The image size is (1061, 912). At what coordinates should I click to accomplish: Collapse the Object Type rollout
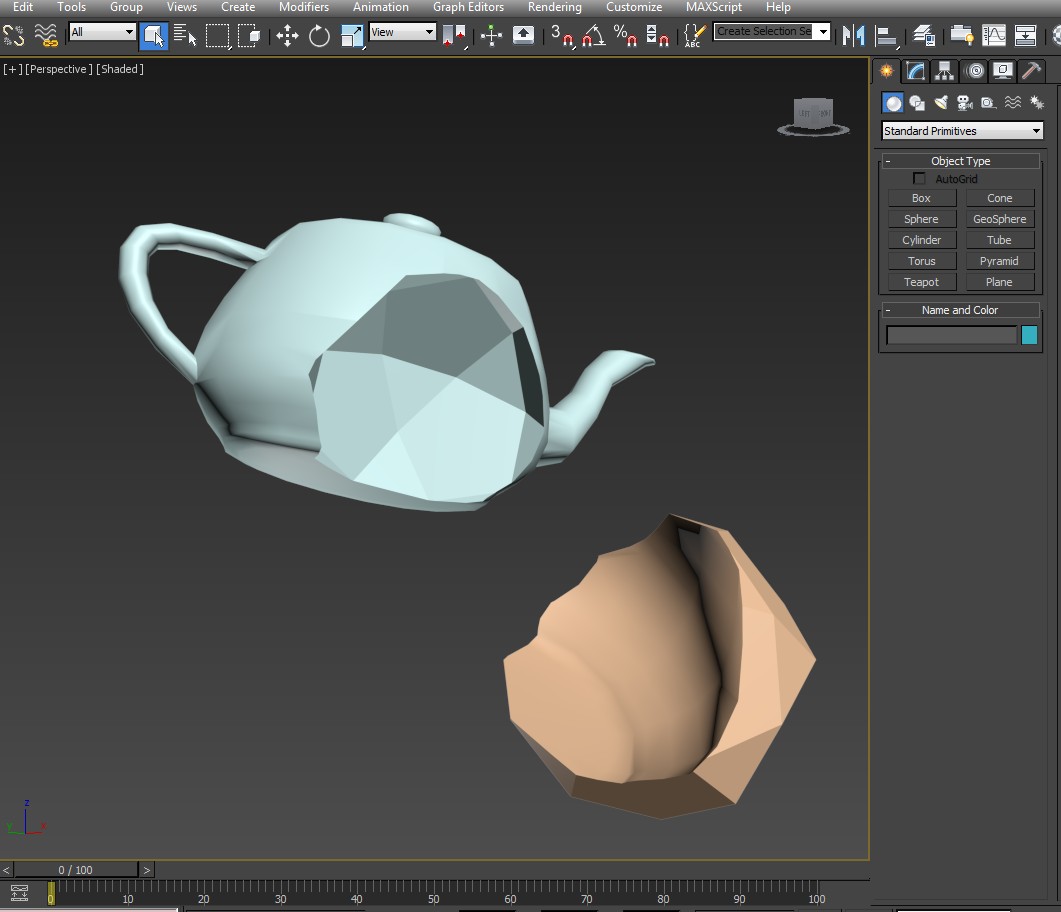(x=960, y=161)
